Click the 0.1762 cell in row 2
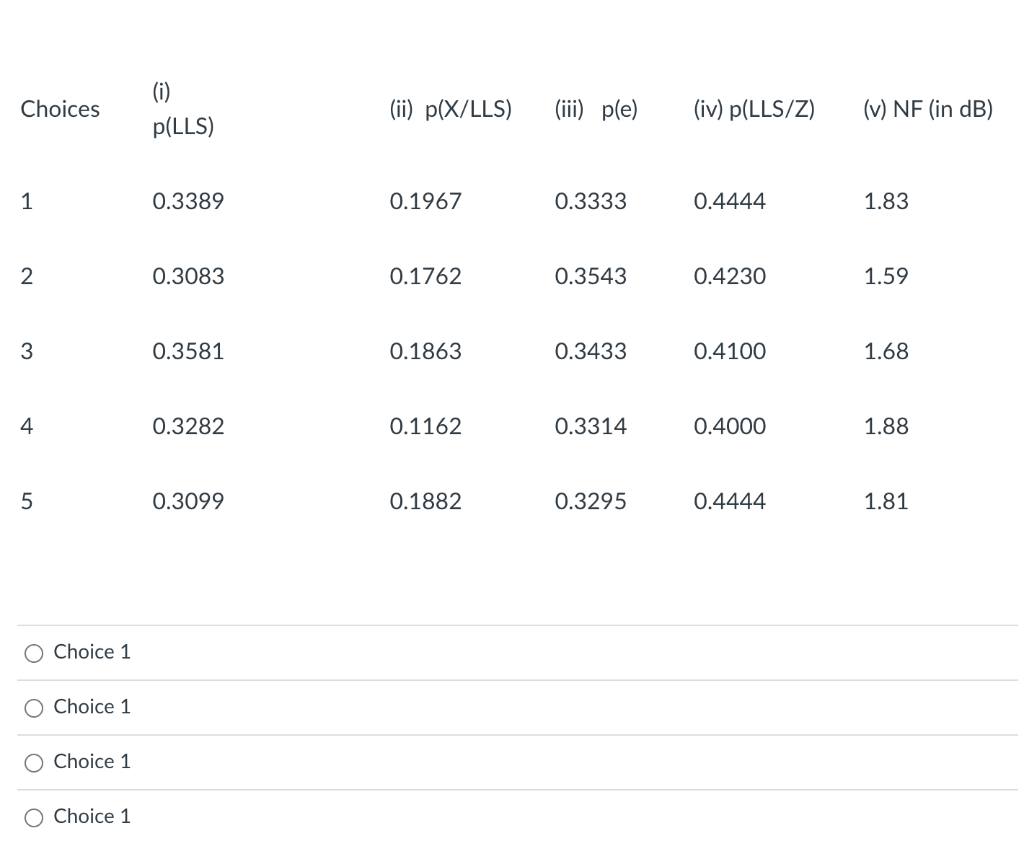 coord(425,276)
